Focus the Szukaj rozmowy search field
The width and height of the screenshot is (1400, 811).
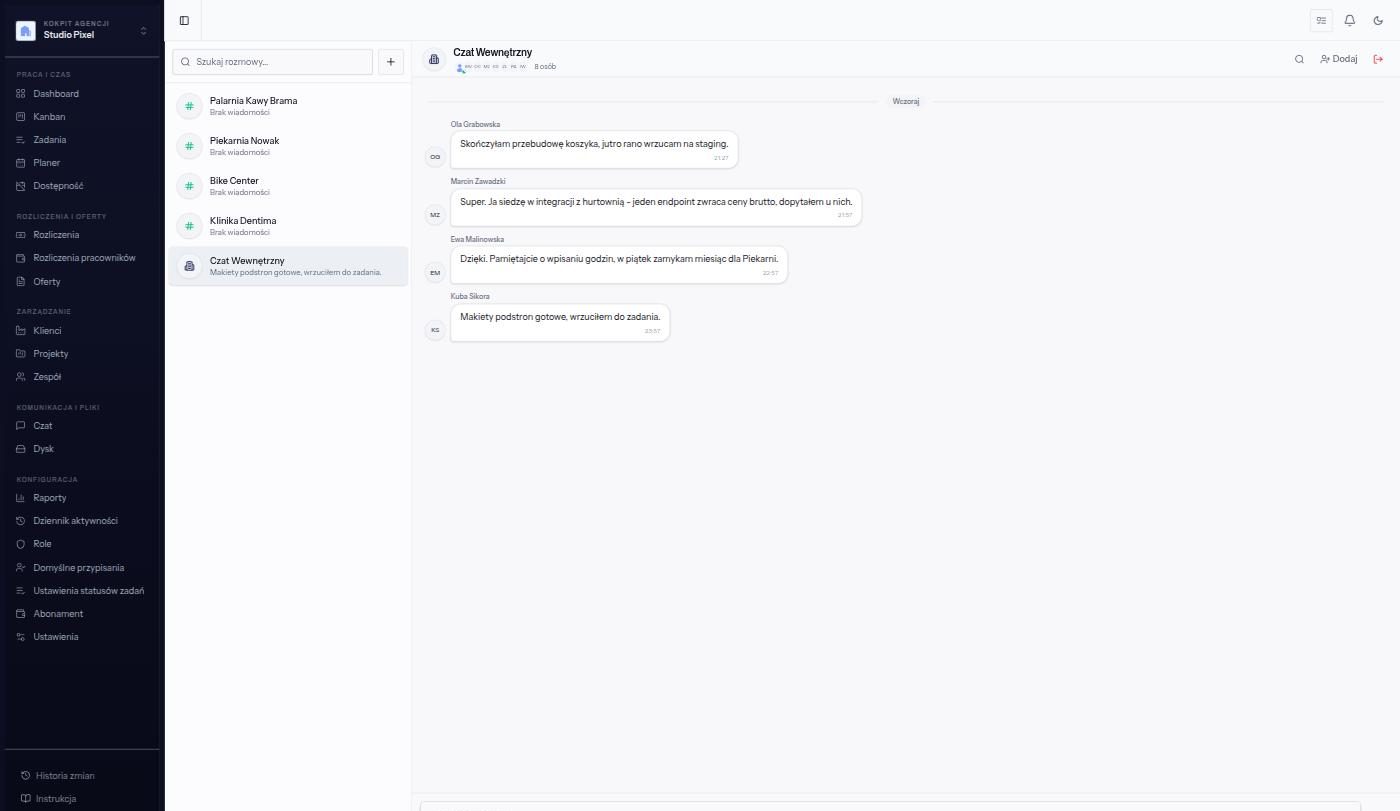pyautogui.click(x=272, y=62)
